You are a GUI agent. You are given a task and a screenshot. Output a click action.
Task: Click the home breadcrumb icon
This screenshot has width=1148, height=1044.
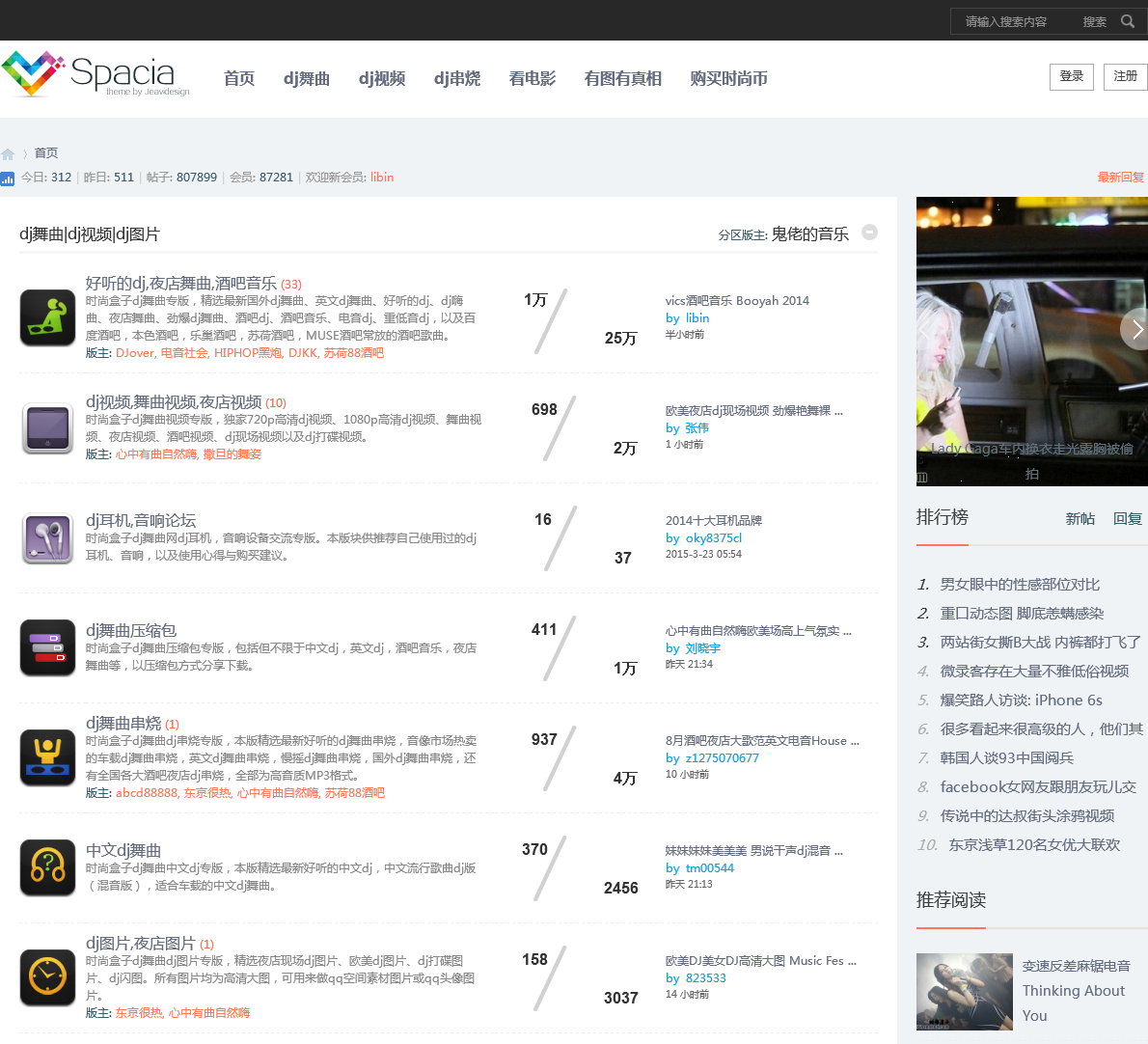coord(8,153)
